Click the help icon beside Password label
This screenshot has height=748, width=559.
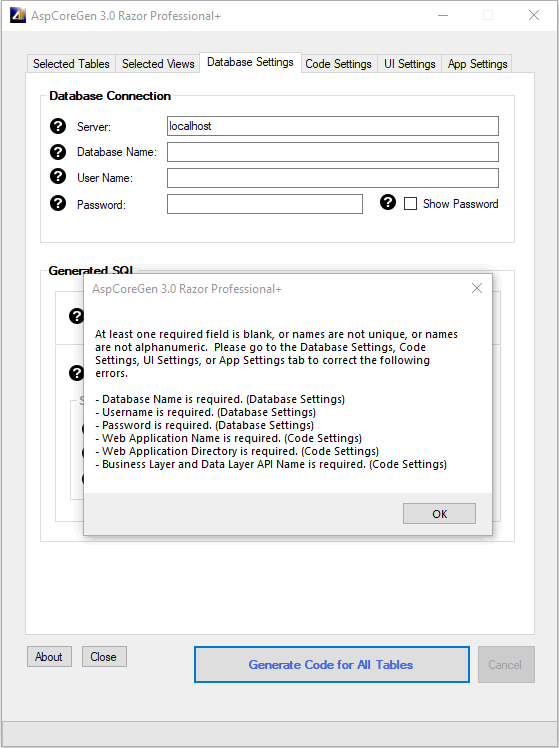coord(58,203)
